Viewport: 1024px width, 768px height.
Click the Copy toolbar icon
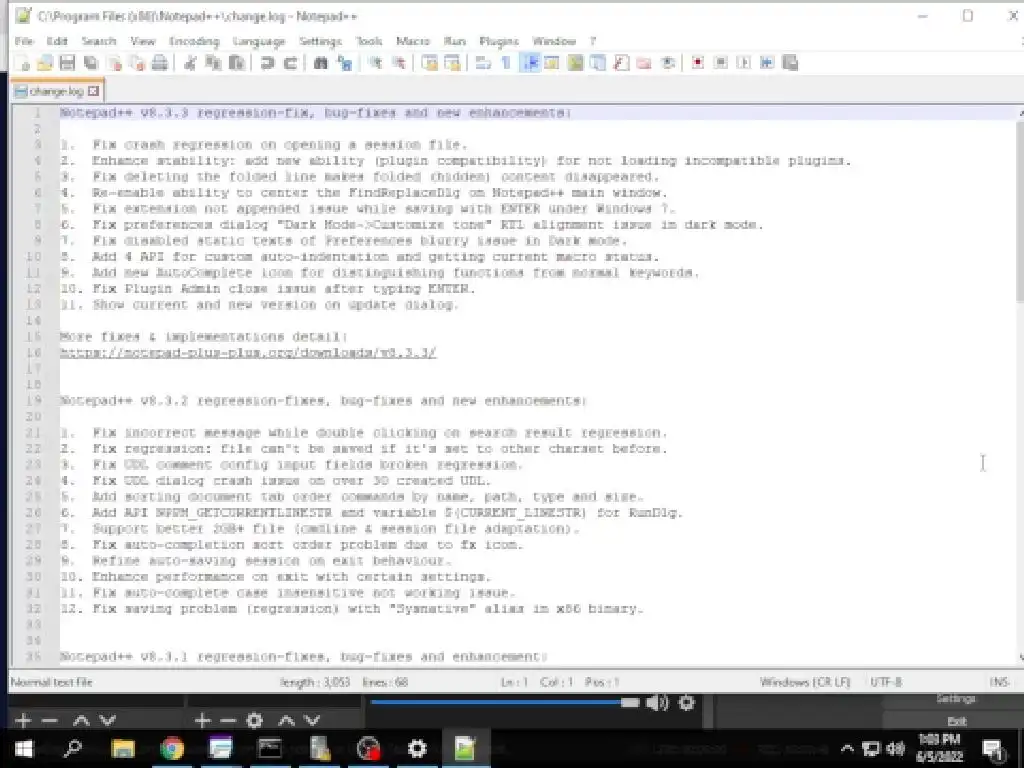pyautogui.click(x=213, y=63)
